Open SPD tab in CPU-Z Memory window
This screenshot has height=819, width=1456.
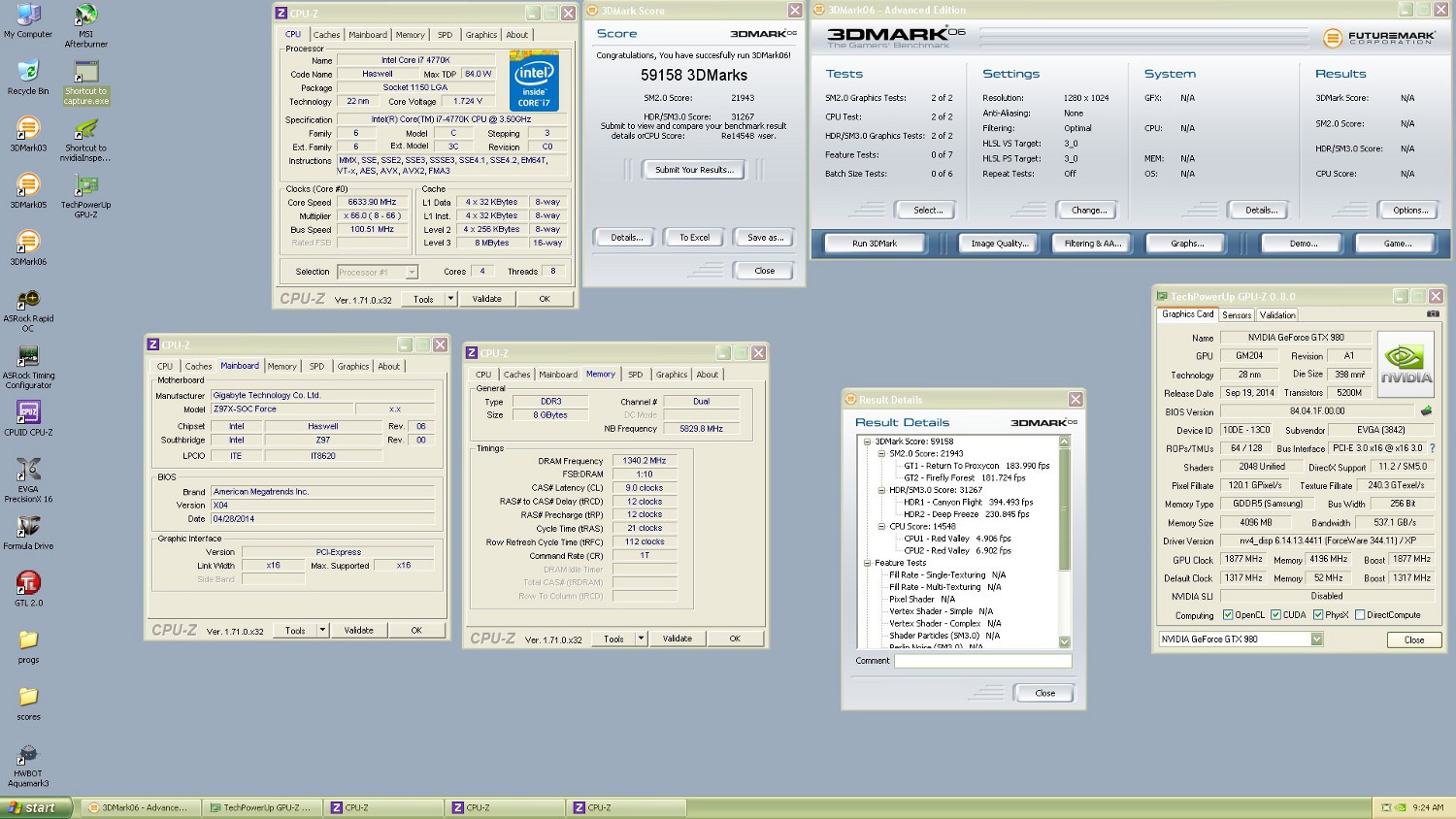(x=636, y=375)
